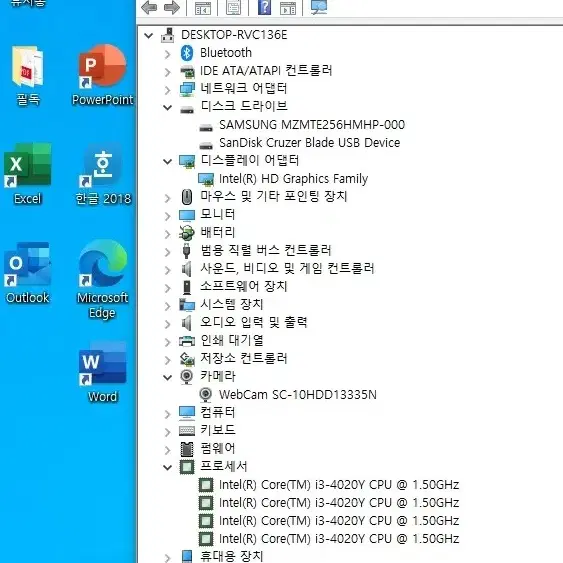Expand the 네트워크 어댑터 category

coord(167,90)
